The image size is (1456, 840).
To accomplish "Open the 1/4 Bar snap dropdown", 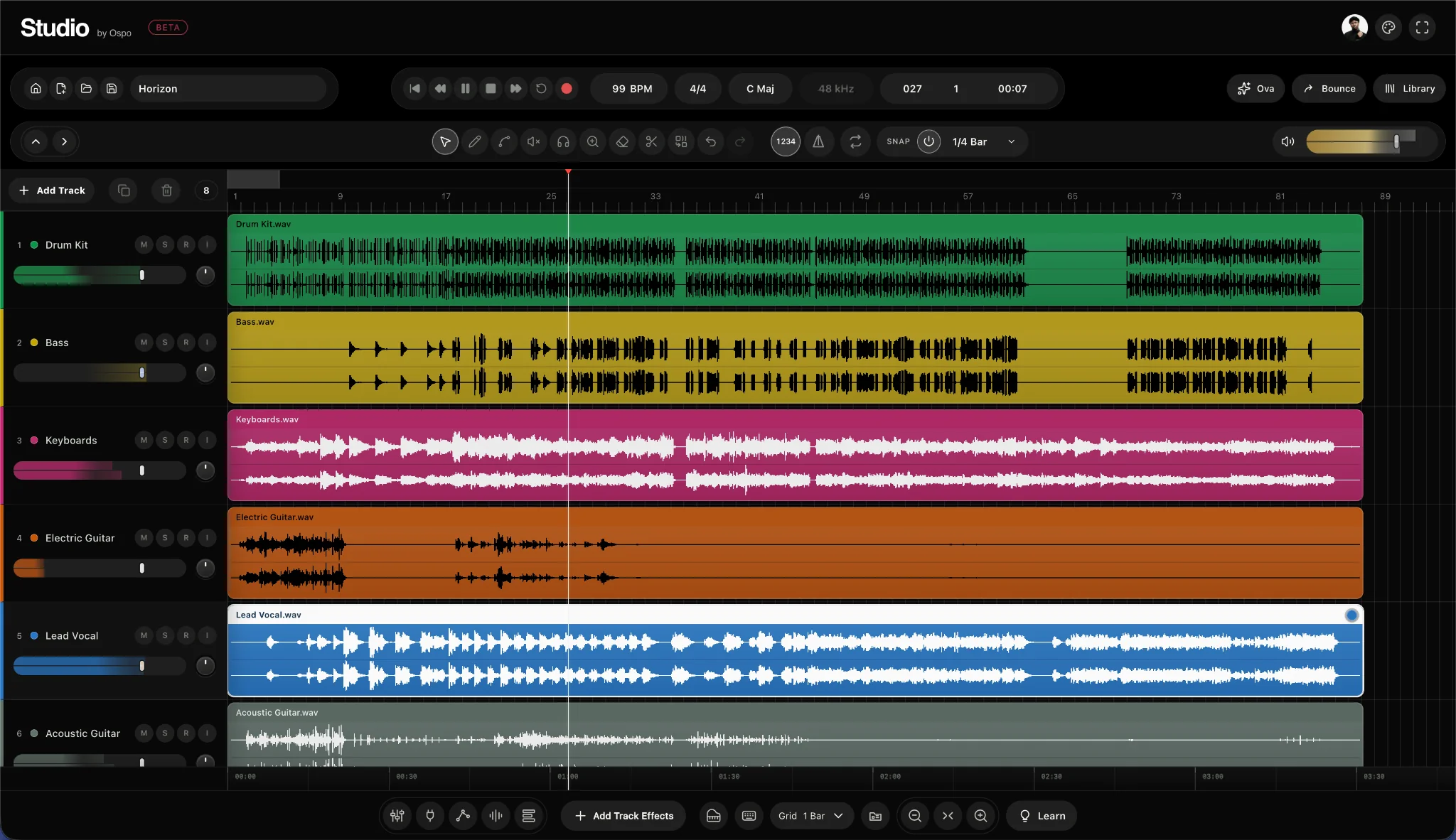I will [x=984, y=141].
